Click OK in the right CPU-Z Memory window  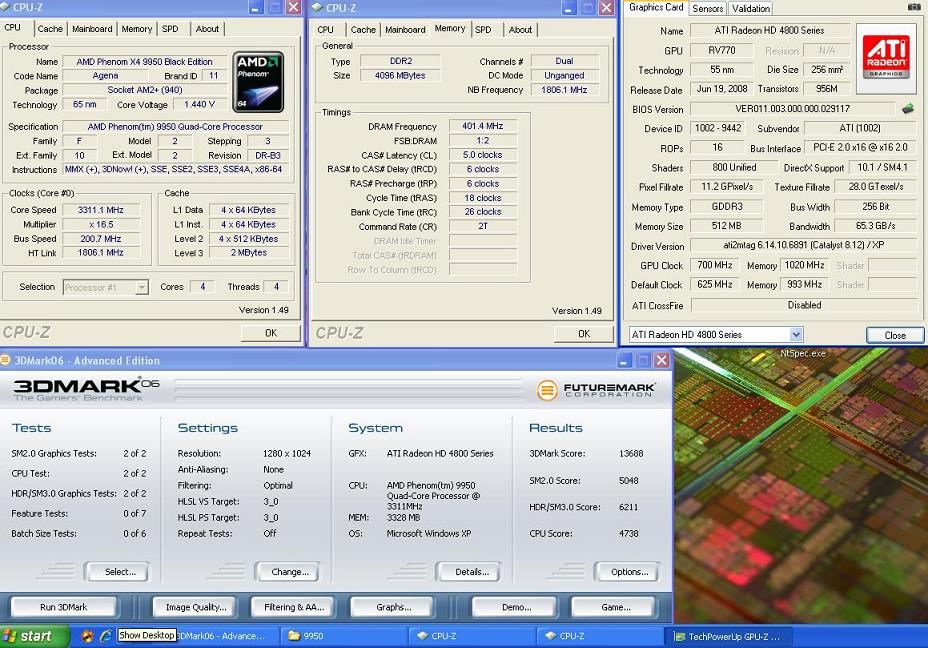584,334
